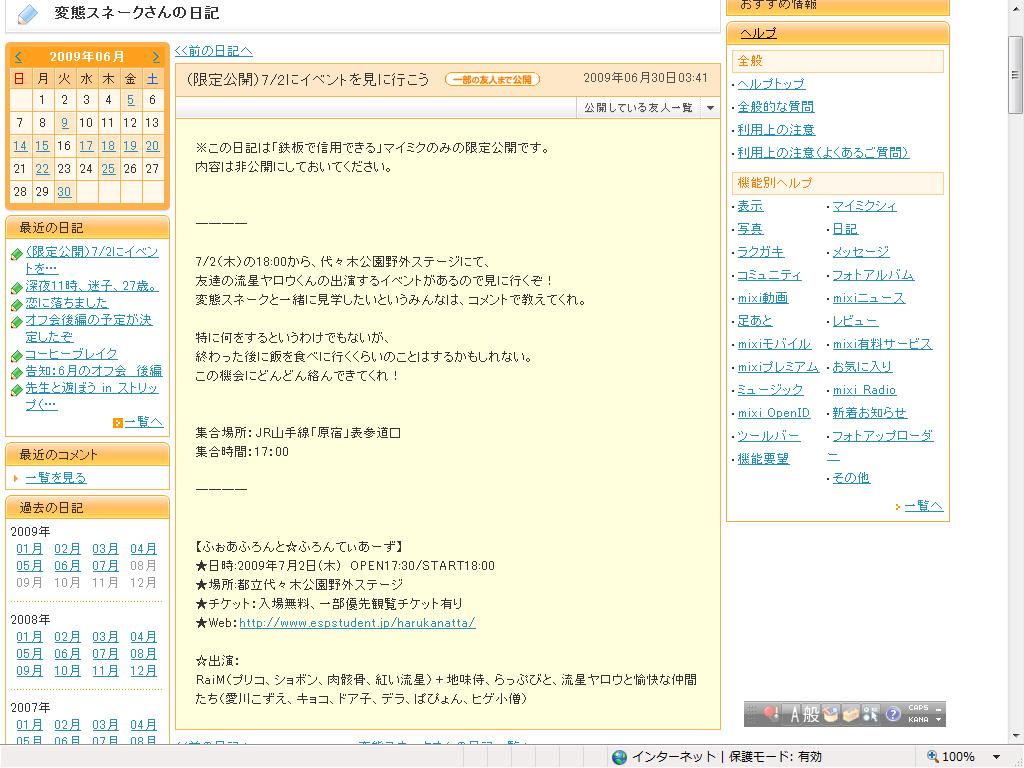Click pencil icon beside コーヒーブレイク

pos(17,356)
